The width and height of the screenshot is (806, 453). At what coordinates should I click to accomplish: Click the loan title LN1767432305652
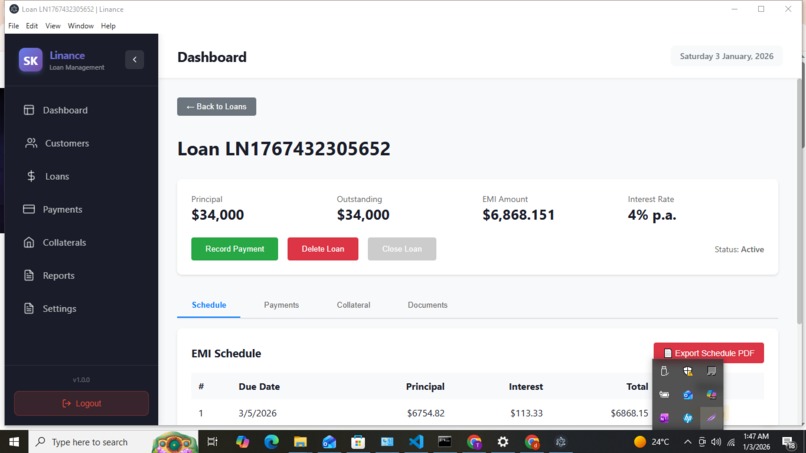pos(284,149)
